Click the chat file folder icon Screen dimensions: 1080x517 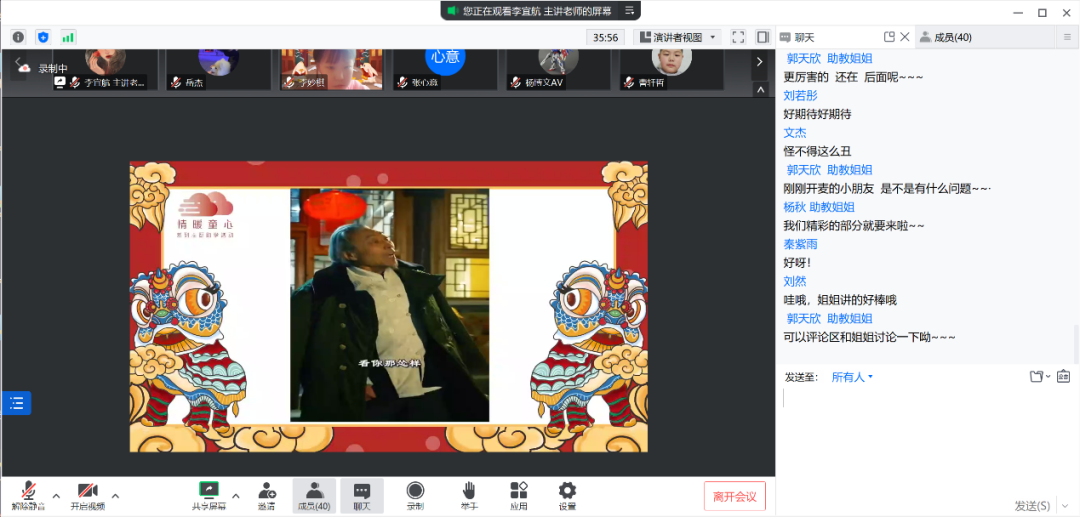1037,377
